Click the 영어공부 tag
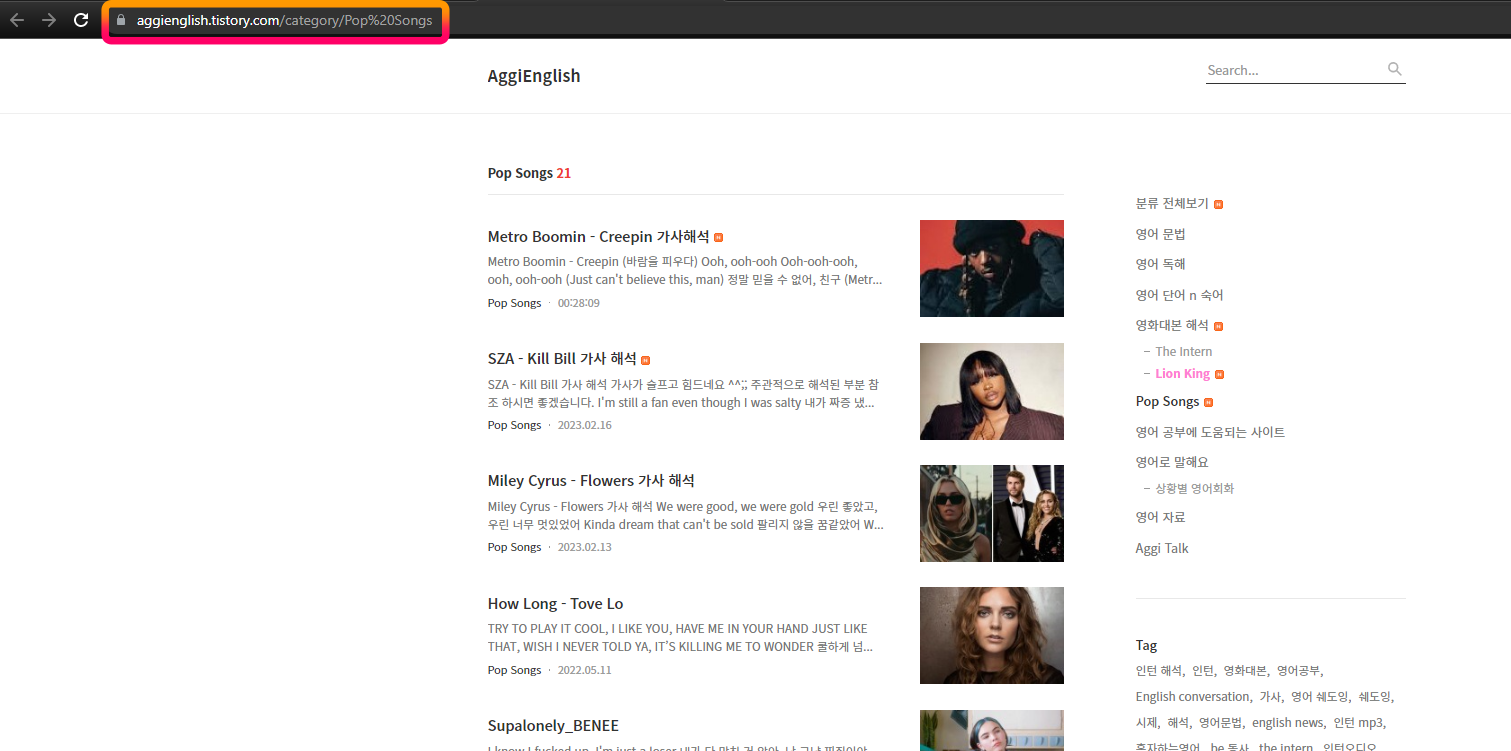Image resolution: width=1511 pixels, height=751 pixels. pyautogui.click(x=1298, y=671)
